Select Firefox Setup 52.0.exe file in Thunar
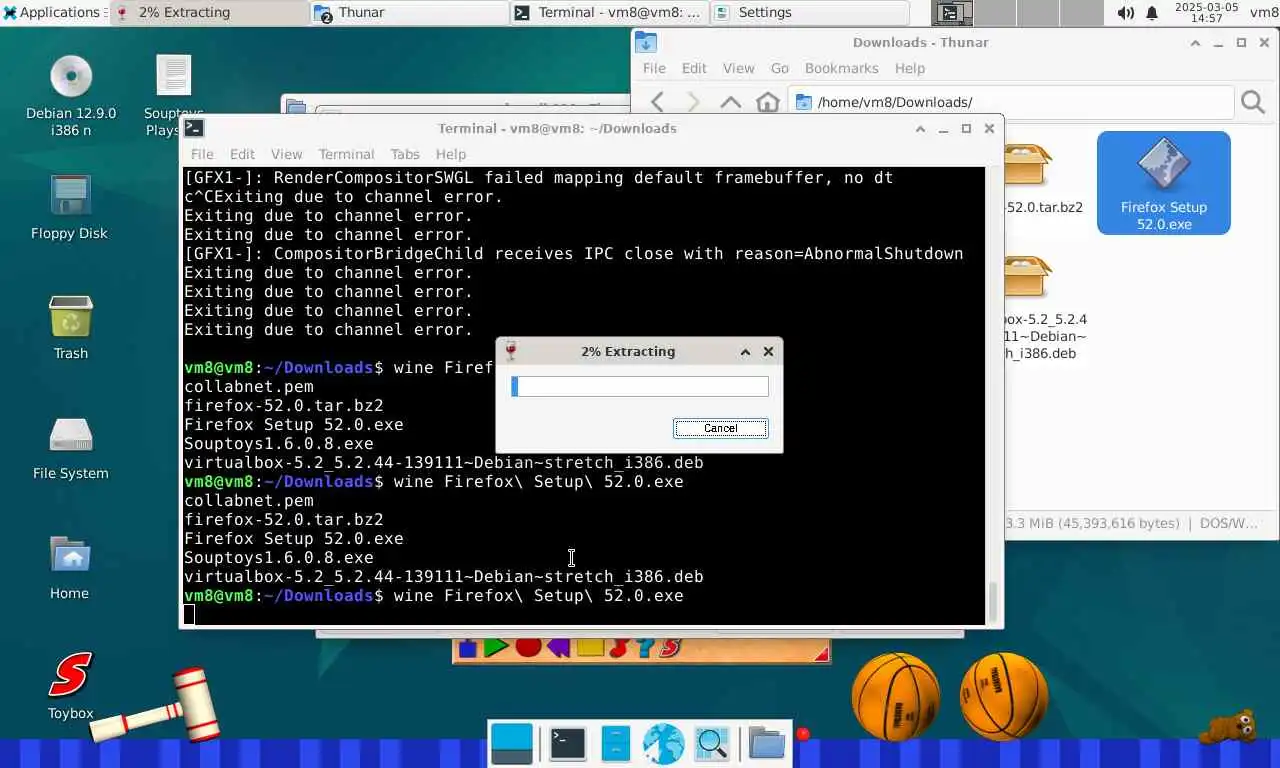Viewport: 1280px width, 768px height. point(1164,183)
